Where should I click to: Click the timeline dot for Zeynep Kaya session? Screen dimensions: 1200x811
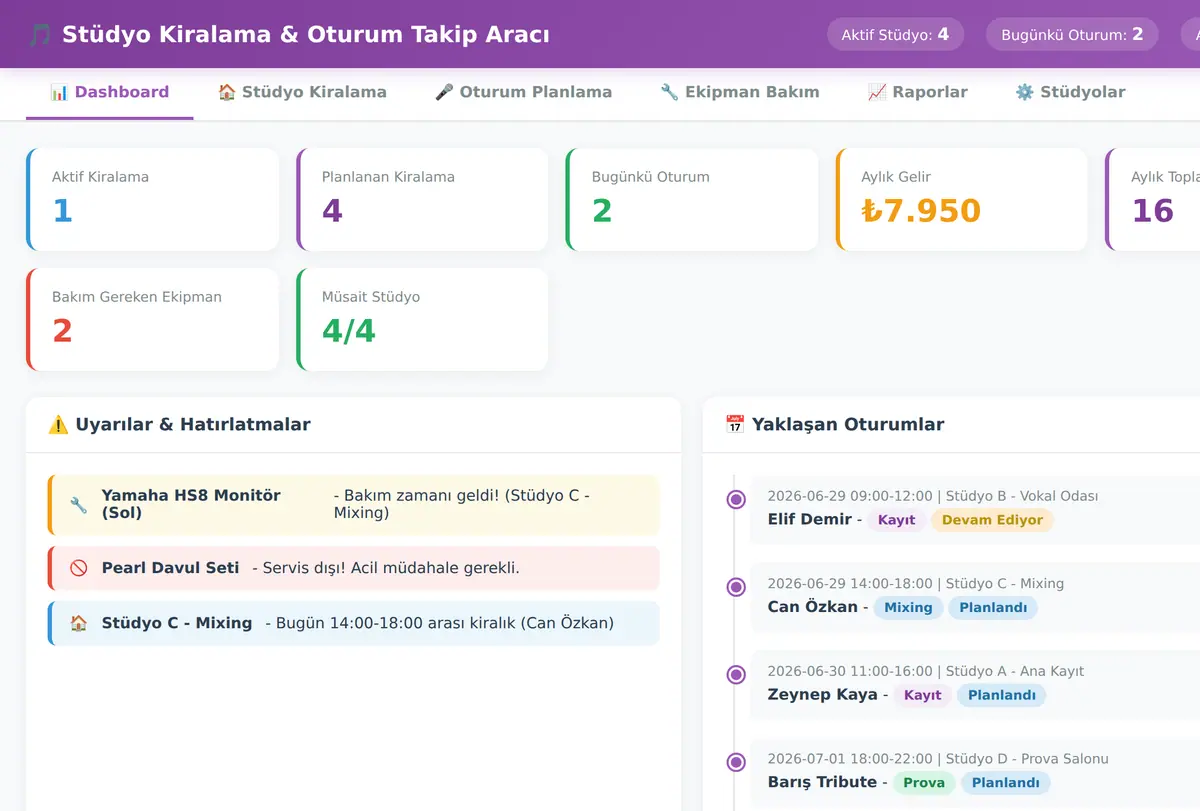click(736, 675)
